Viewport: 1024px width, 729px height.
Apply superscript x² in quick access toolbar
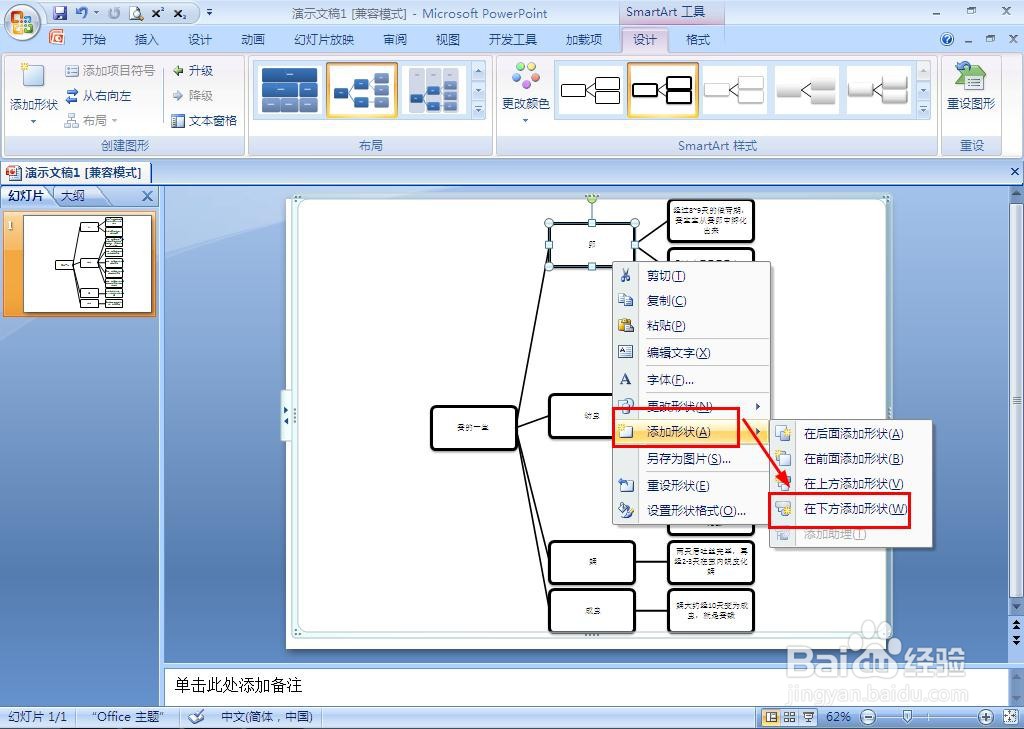tap(158, 12)
